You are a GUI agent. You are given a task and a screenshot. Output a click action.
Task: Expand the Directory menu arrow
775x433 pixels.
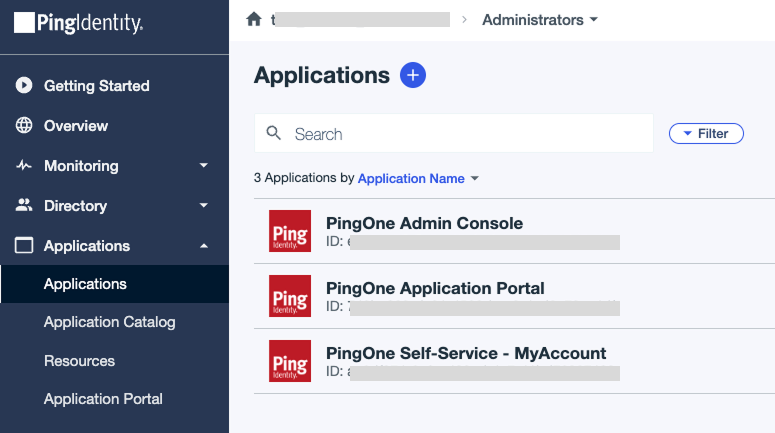point(204,205)
